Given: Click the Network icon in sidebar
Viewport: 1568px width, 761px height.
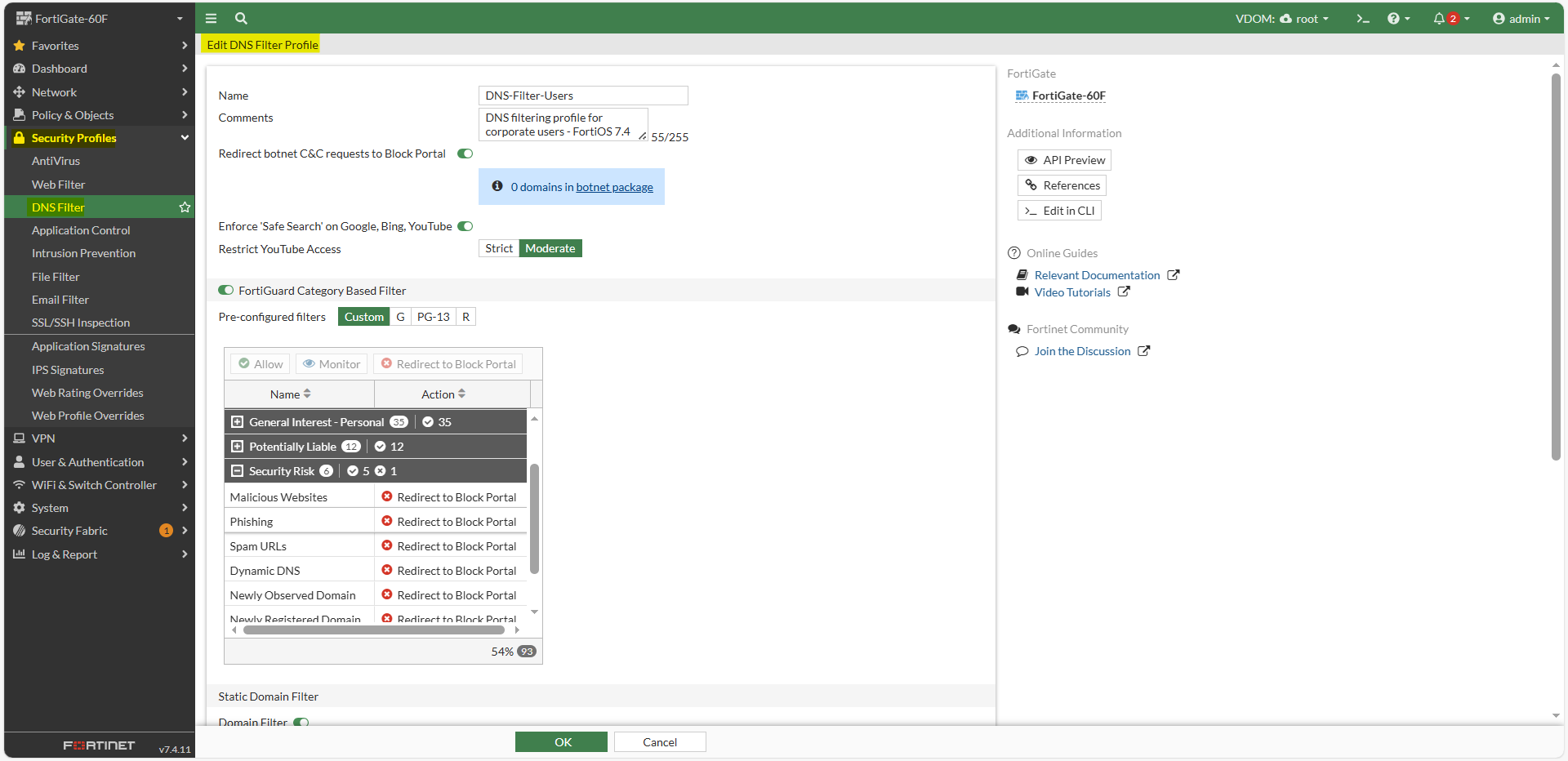Looking at the screenshot, I should [x=20, y=92].
